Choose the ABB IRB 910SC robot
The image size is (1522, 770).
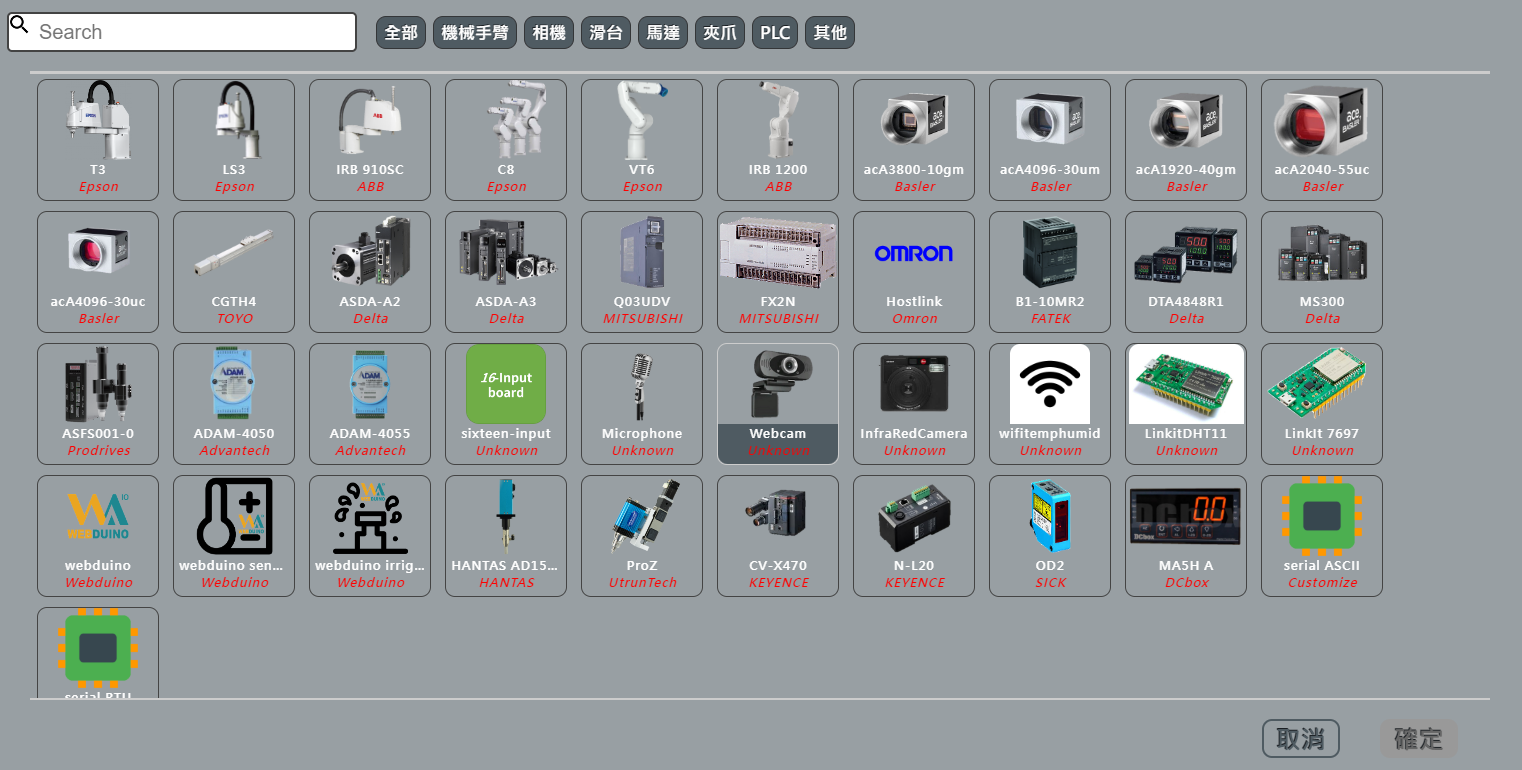(x=370, y=140)
